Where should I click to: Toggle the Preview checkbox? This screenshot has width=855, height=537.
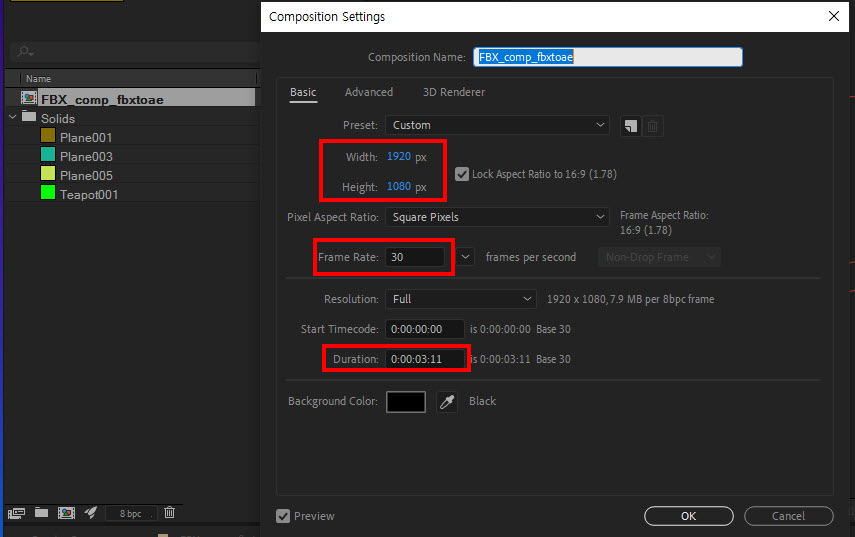point(283,516)
